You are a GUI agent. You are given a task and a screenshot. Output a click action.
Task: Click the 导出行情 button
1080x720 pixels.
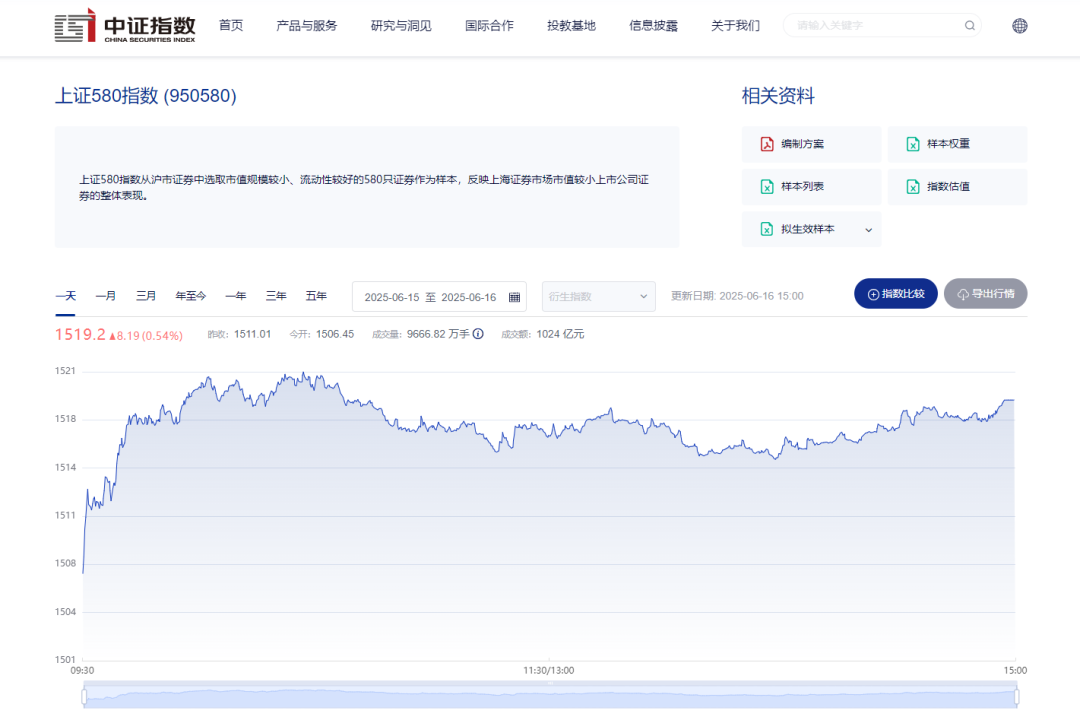[986, 294]
